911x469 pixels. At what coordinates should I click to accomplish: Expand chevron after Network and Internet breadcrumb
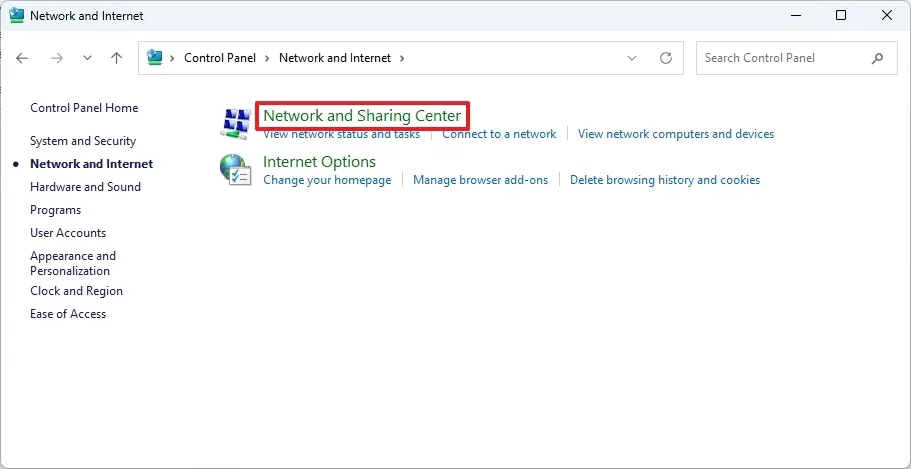tap(402, 58)
